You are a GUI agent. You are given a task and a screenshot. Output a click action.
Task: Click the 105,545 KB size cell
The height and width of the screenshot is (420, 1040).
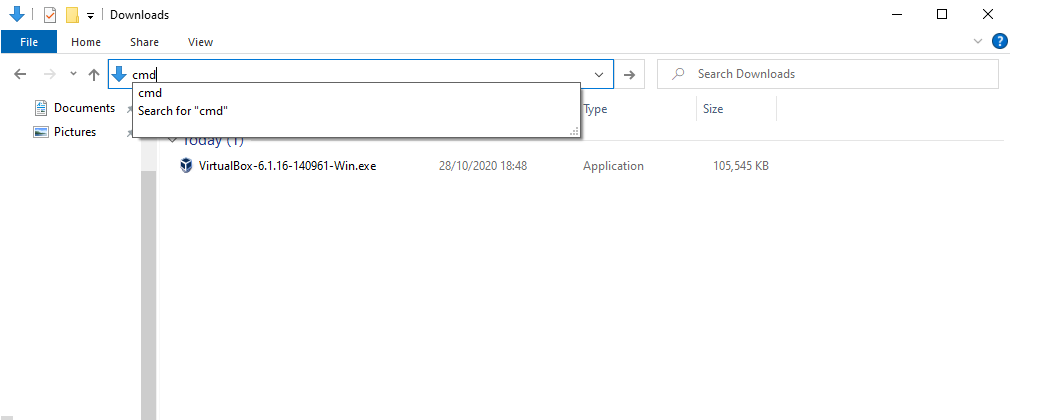[740, 166]
